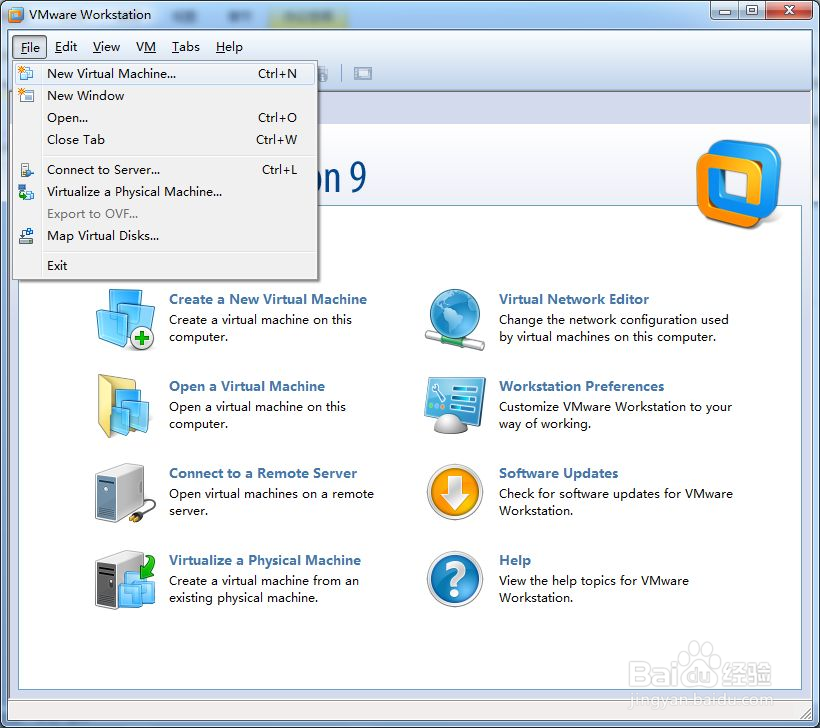Click the Map Virtual Disks menu icon
The image size is (820, 728).
pos(26,236)
